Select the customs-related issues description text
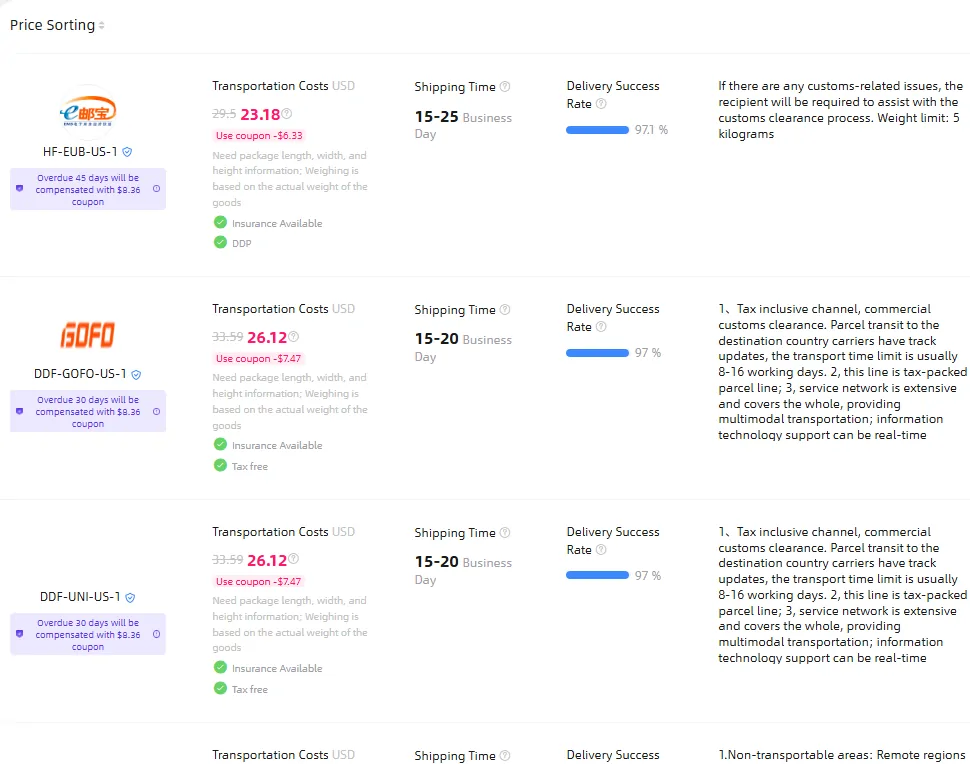The width and height of the screenshot is (970, 764). (840, 110)
